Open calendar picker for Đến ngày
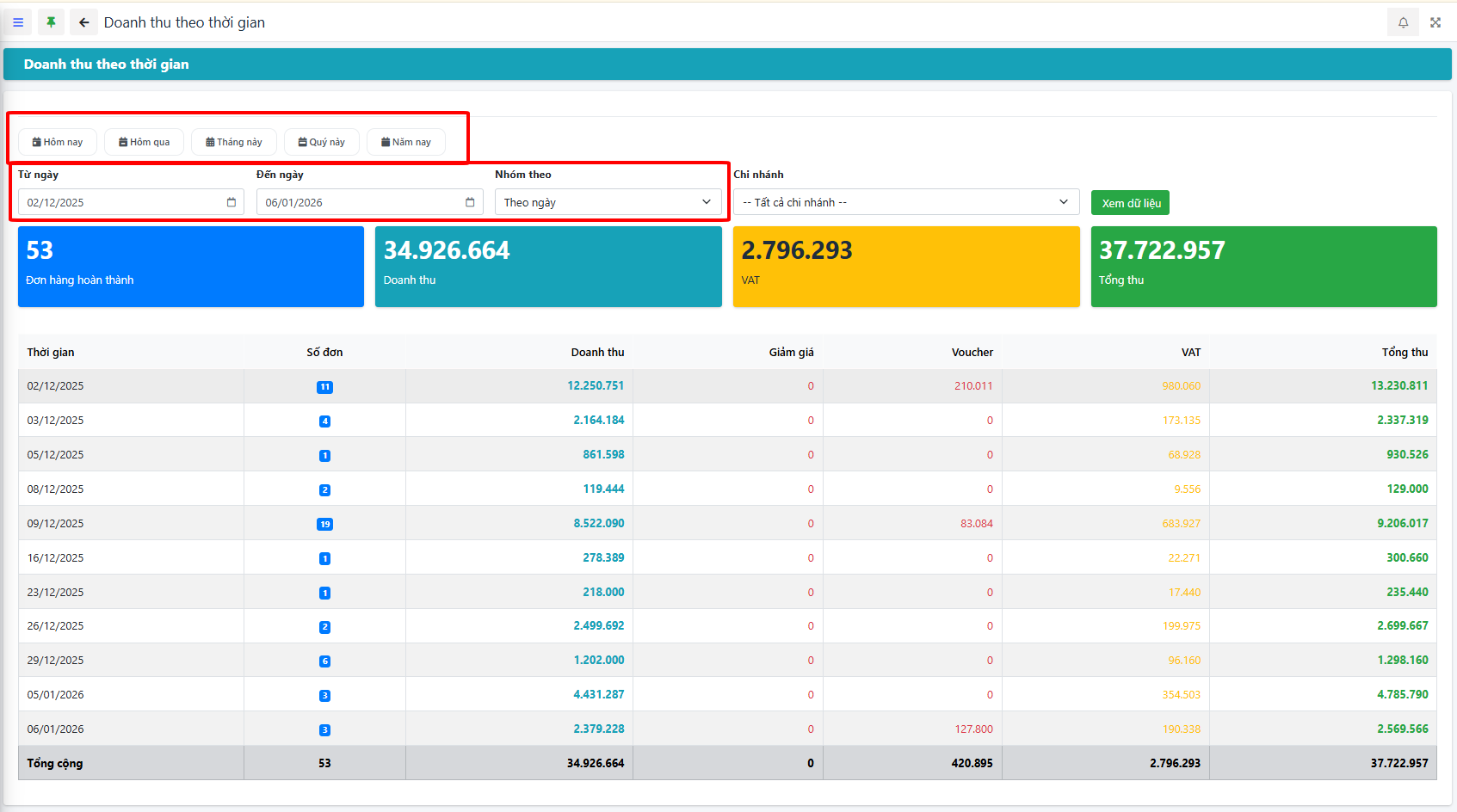The width and height of the screenshot is (1457, 812). 470,202
